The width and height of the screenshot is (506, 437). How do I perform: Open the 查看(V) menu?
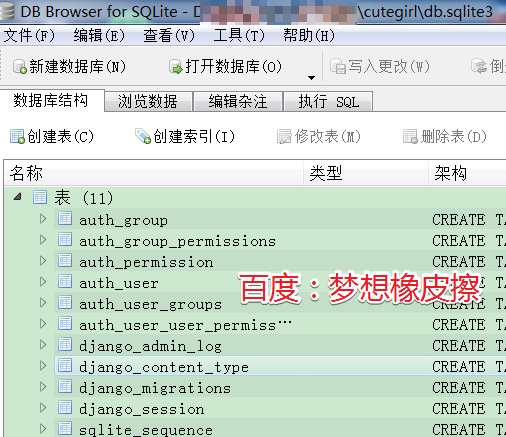click(x=169, y=35)
